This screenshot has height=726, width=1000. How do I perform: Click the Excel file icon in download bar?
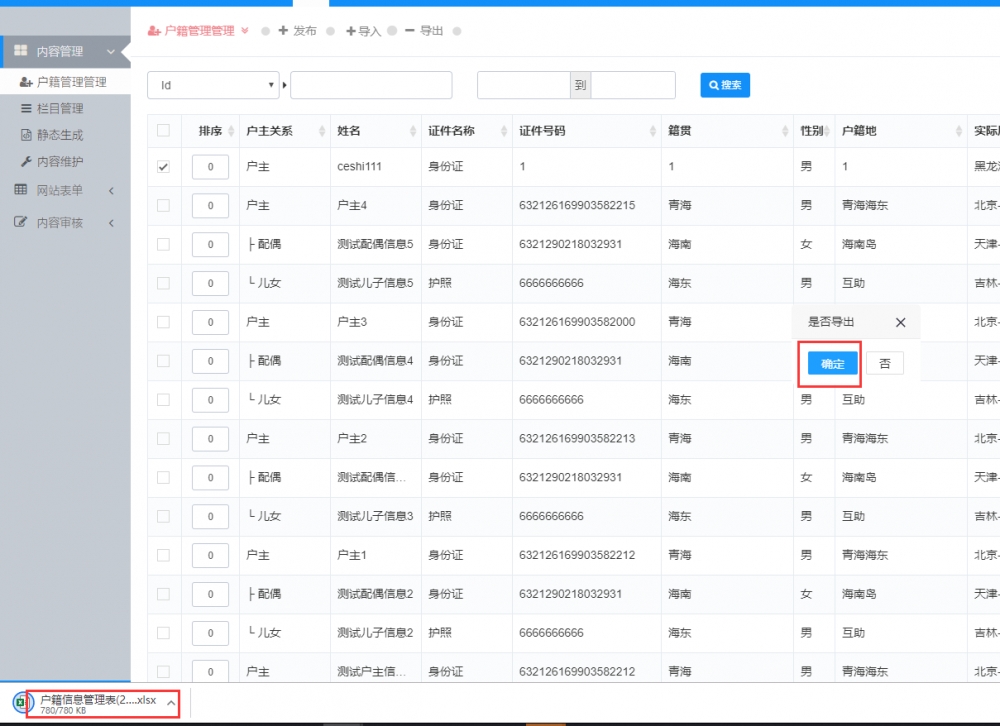[x=22, y=703]
